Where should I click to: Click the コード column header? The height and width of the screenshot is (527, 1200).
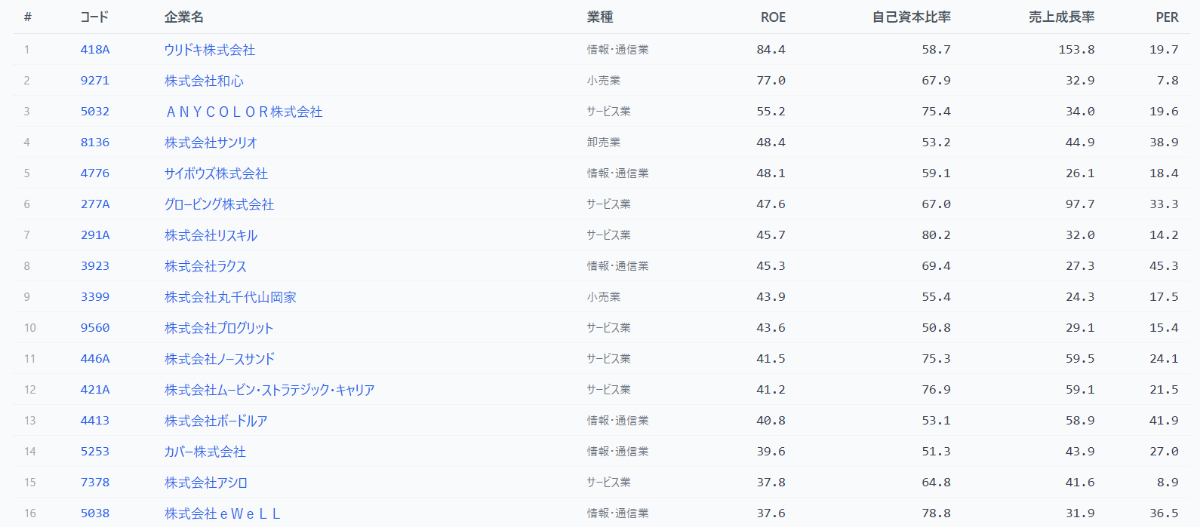coord(95,18)
